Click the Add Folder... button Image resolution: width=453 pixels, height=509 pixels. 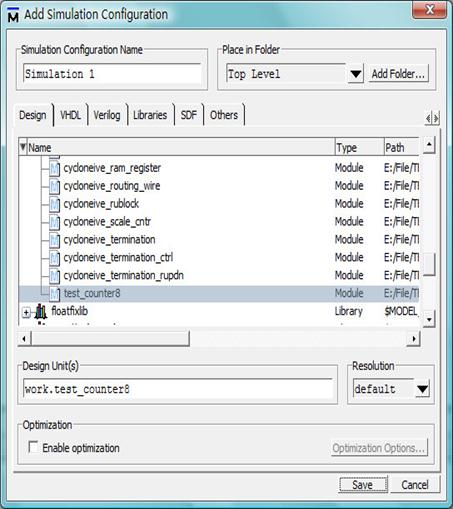(x=398, y=74)
